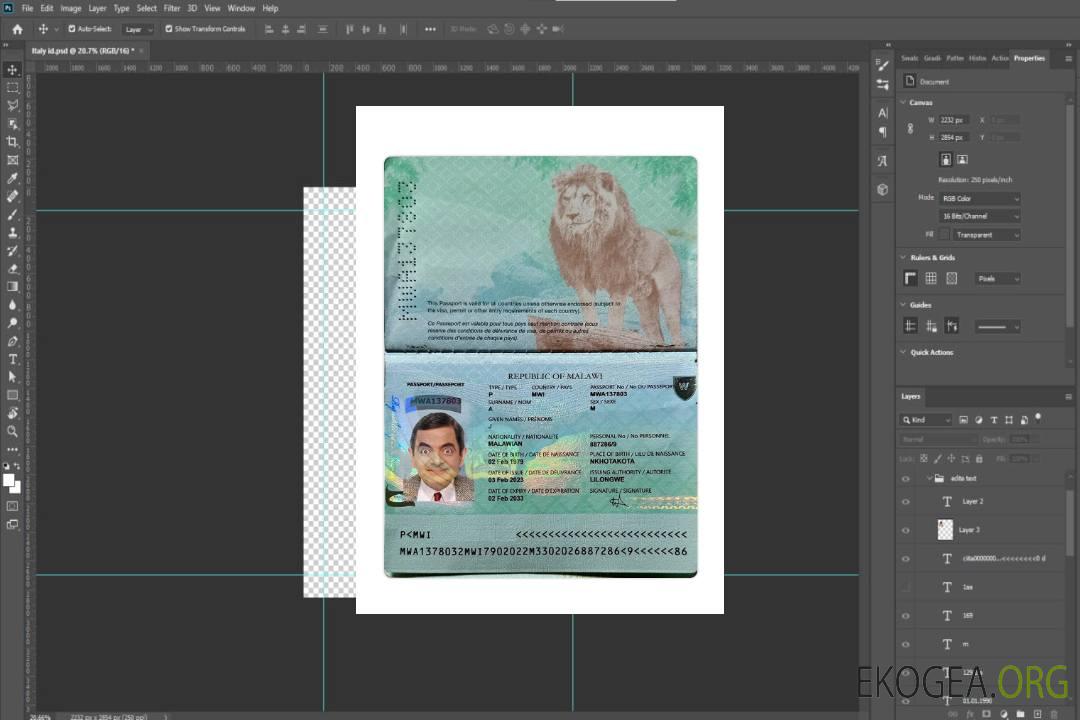The width and height of the screenshot is (1080, 720).
Task: Select the Layer 3 thumbnail
Action: click(946, 529)
